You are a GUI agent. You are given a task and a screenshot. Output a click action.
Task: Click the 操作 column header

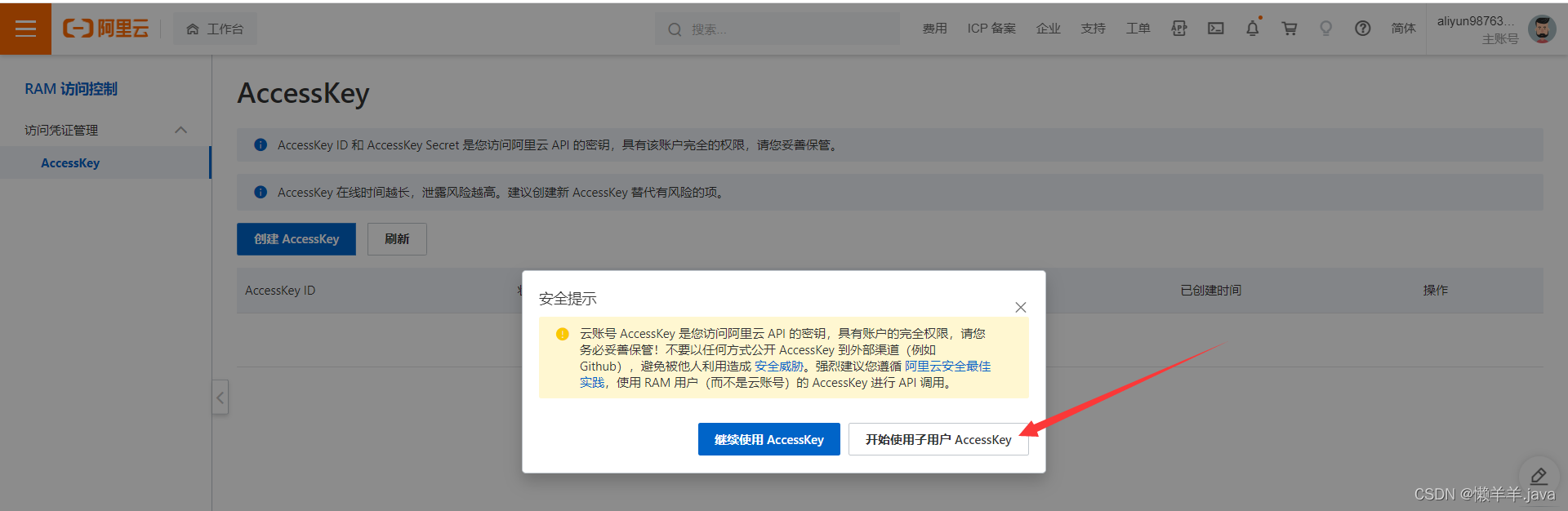coord(1436,291)
